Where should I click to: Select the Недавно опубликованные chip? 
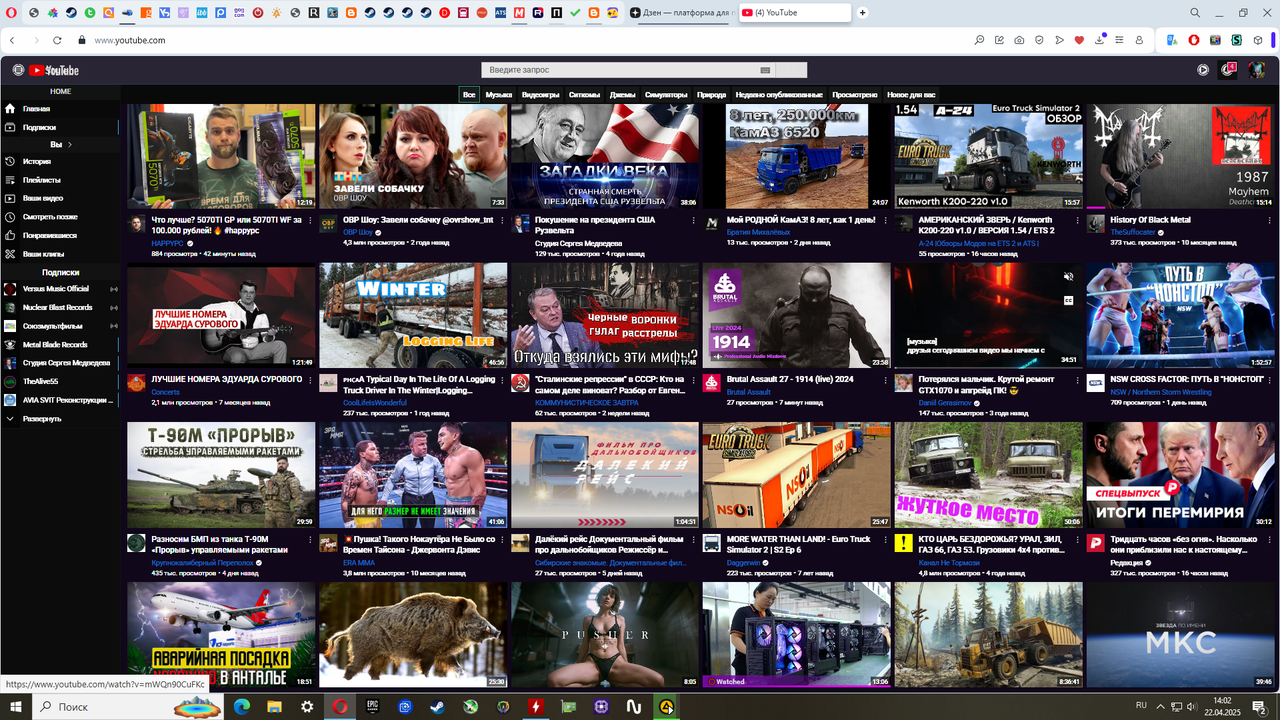coord(779,95)
